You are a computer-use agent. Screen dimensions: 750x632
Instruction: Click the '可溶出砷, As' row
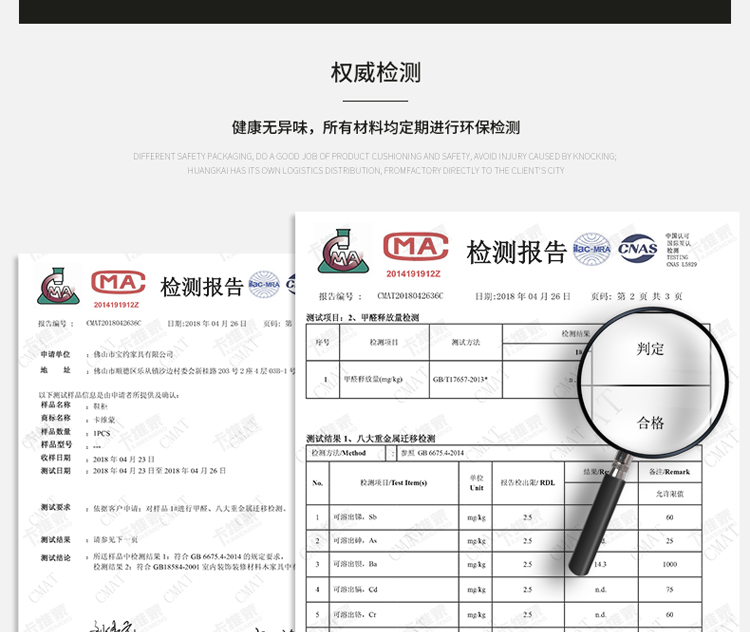click(x=504, y=541)
